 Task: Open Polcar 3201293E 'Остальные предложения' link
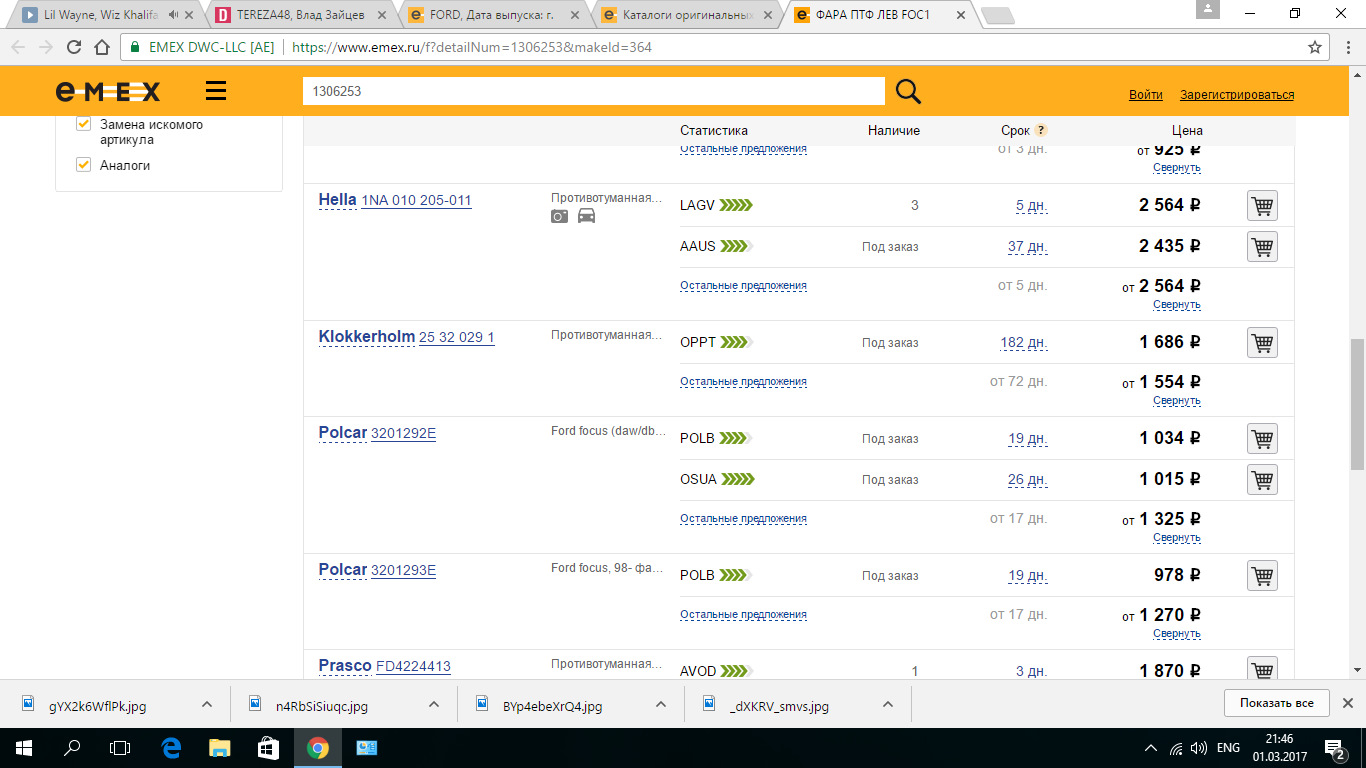pos(743,615)
